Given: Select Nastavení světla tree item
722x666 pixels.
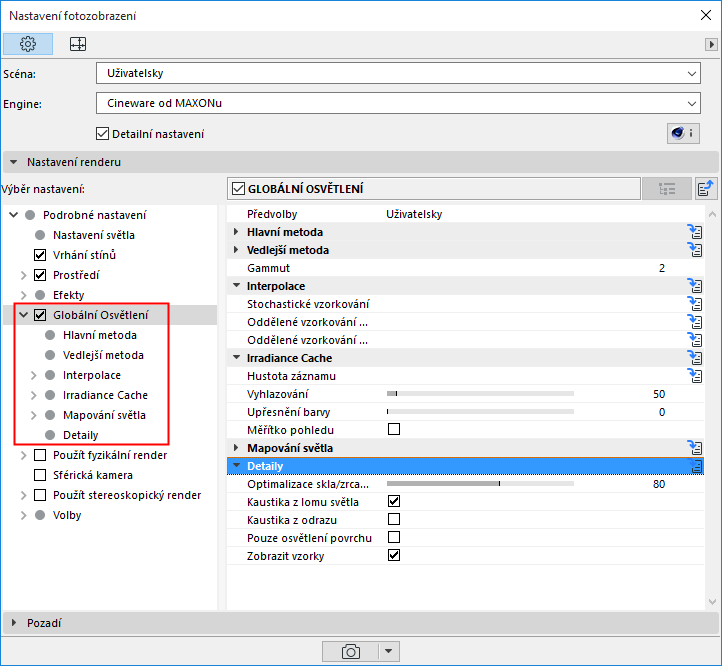Looking at the screenshot, I should point(94,235).
